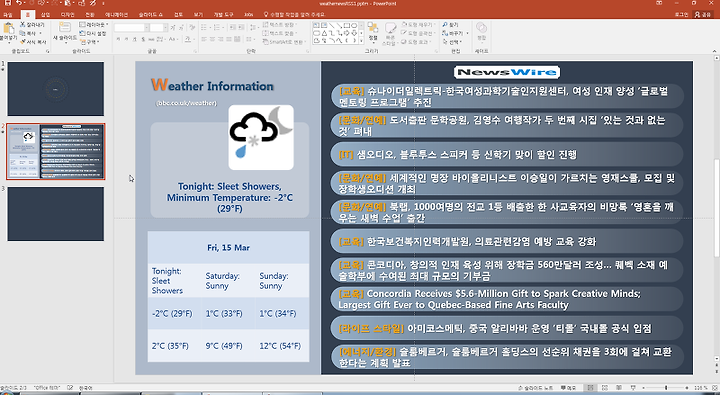Start slide show from status bar
Screen dimensions: 720x395
[633, 388]
